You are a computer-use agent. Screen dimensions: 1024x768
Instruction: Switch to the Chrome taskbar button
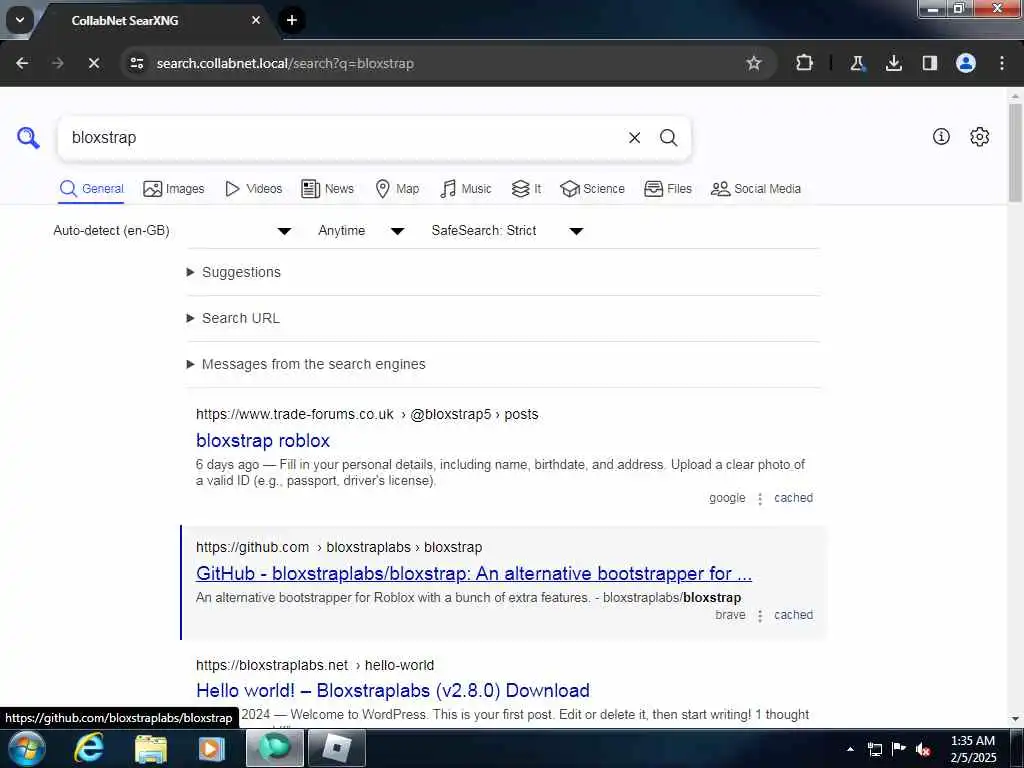(275, 748)
